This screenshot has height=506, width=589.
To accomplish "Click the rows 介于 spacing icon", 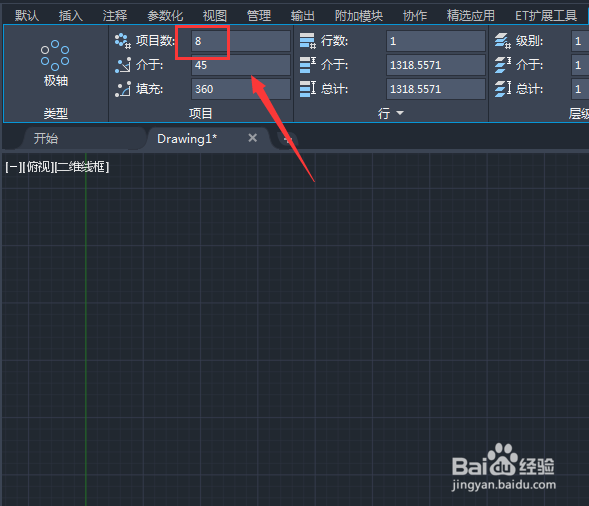I will point(308,65).
